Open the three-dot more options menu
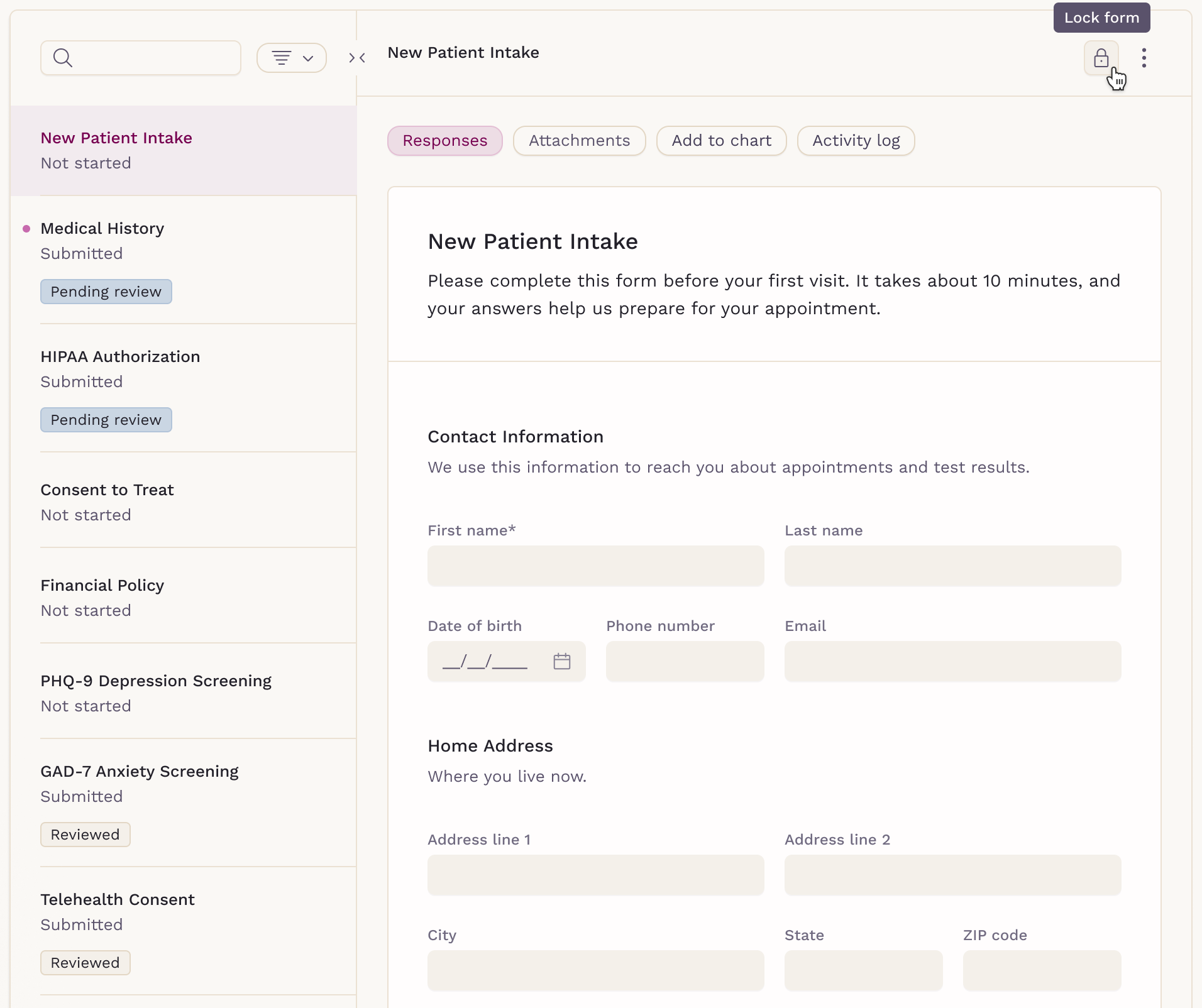The height and width of the screenshot is (1008, 1202). pos(1144,58)
